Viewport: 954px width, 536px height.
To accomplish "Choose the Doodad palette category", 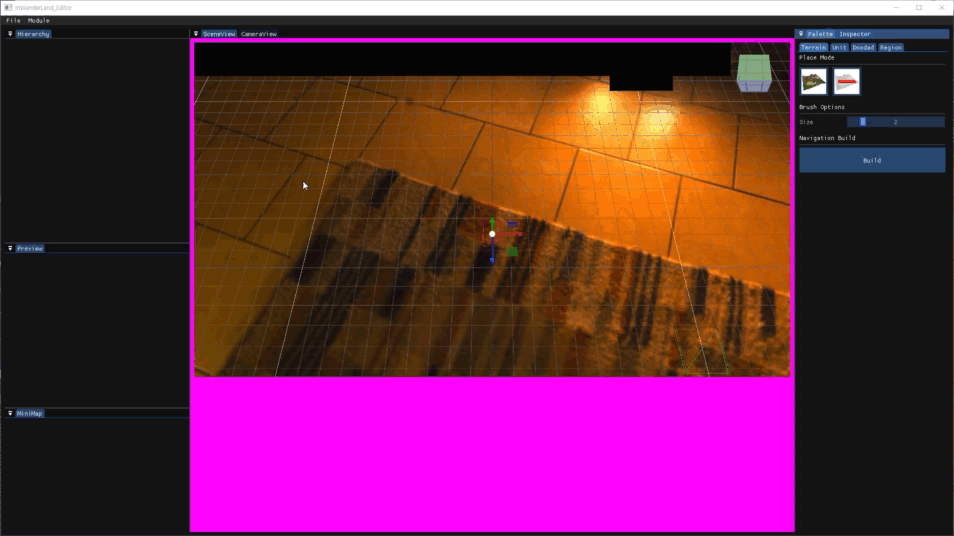I will pyautogui.click(x=863, y=47).
